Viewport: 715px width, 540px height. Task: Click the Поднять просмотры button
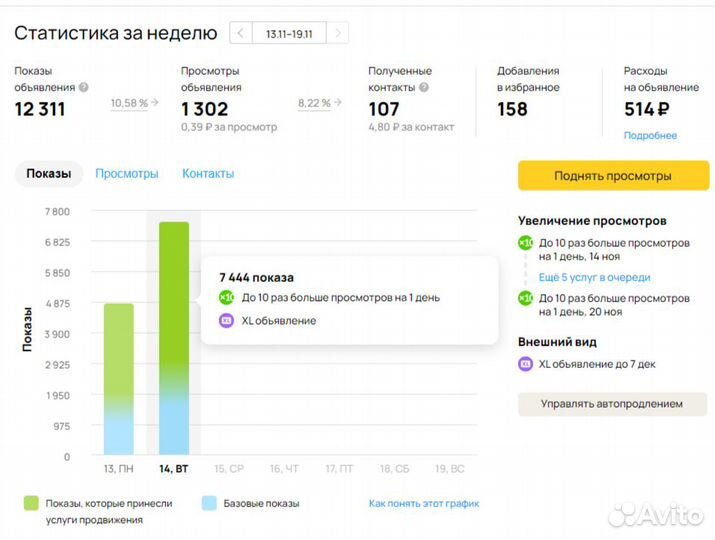pyautogui.click(x=613, y=176)
